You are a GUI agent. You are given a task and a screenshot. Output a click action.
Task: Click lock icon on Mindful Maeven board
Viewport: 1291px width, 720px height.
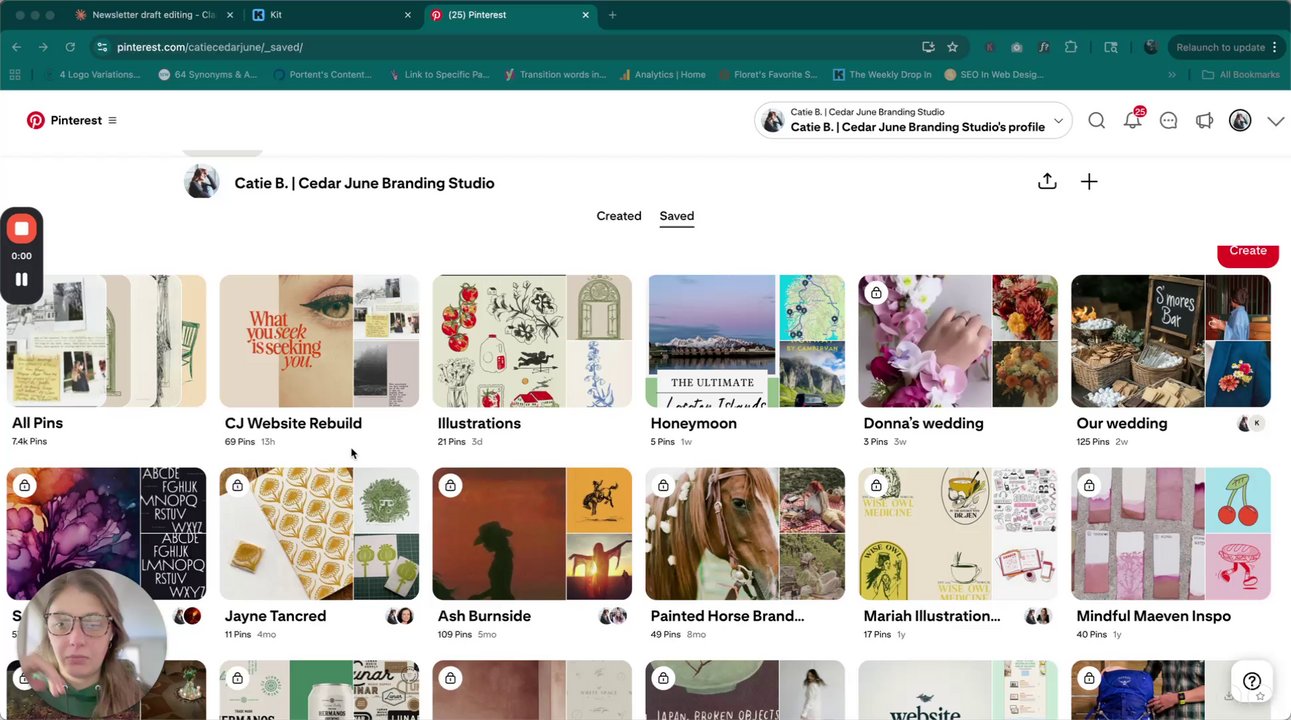(x=1089, y=486)
